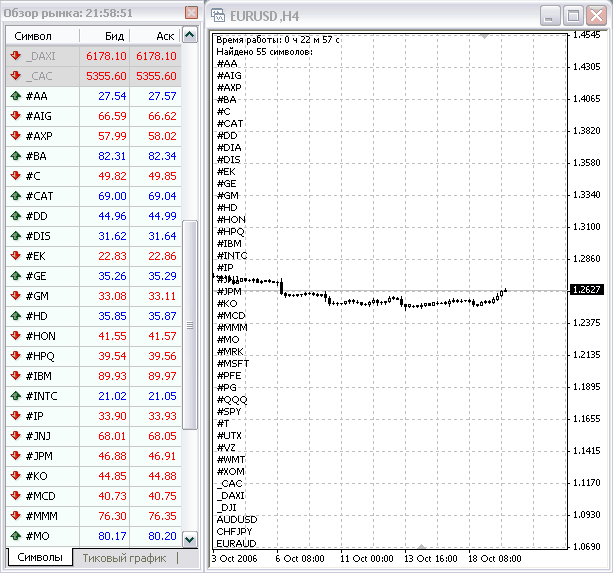Viewport: 613px width, 573px height.
Task: Select the #MMM symbol row
Action: pos(93,516)
